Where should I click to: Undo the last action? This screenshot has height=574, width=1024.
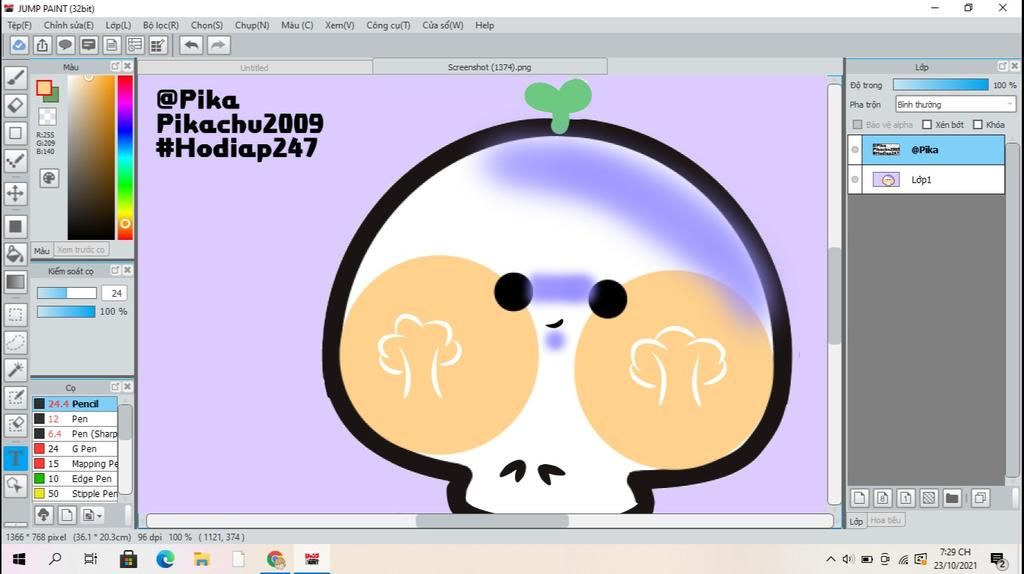(x=191, y=45)
